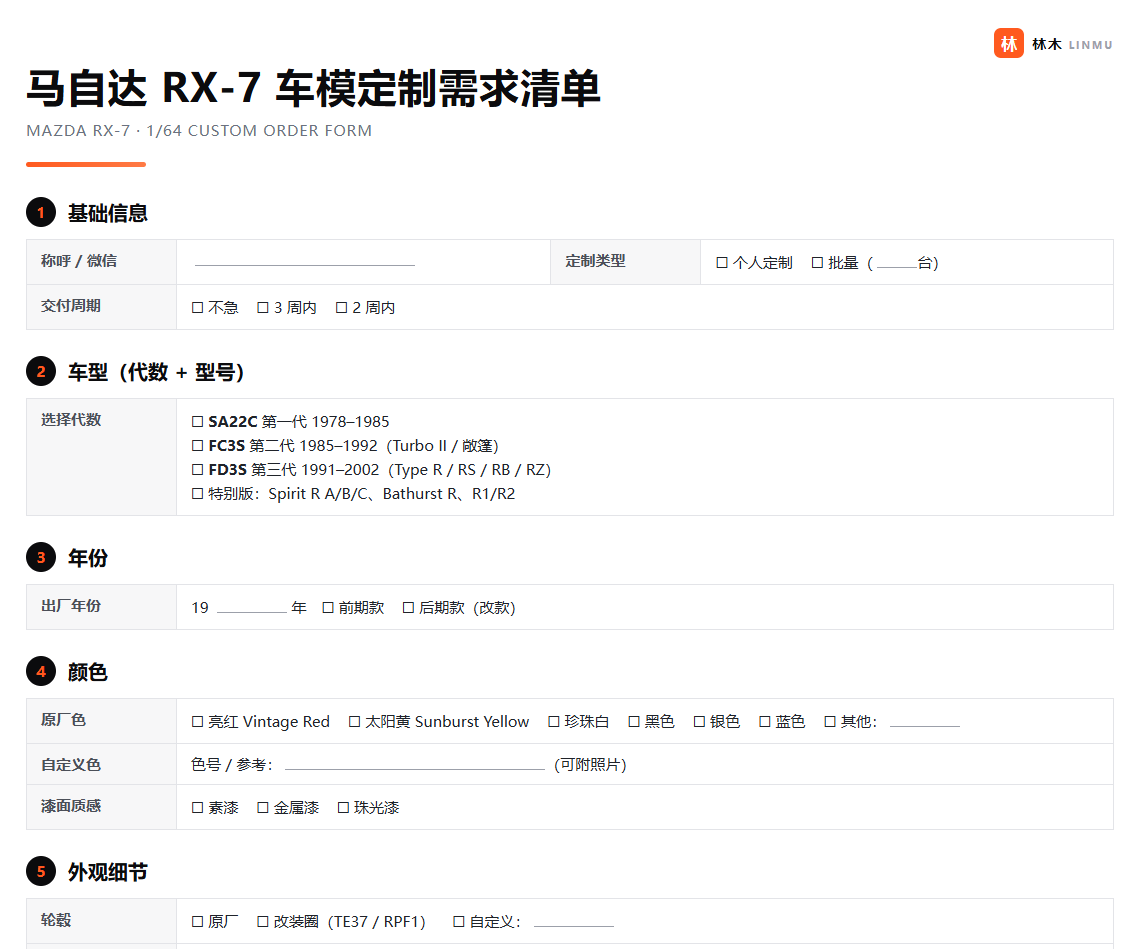Check 自定义 wheel option
The image size is (1134, 949).
point(459,922)
